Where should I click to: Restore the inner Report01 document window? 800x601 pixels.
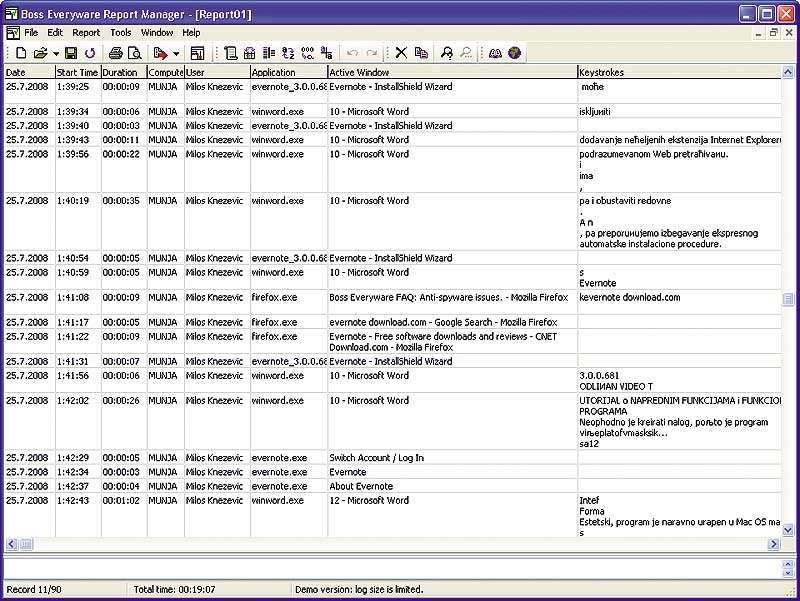click(x=773, y=33)
